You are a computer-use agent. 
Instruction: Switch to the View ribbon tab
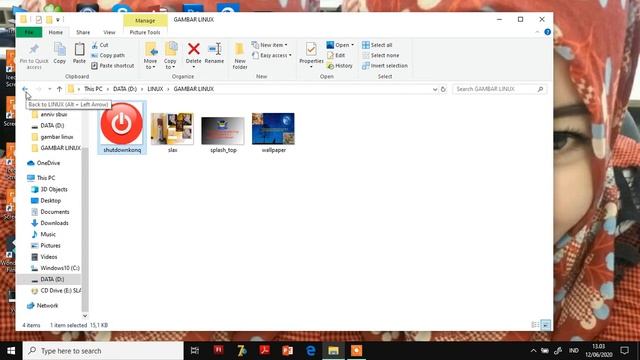pyautogui.click(x=109, y=32)
